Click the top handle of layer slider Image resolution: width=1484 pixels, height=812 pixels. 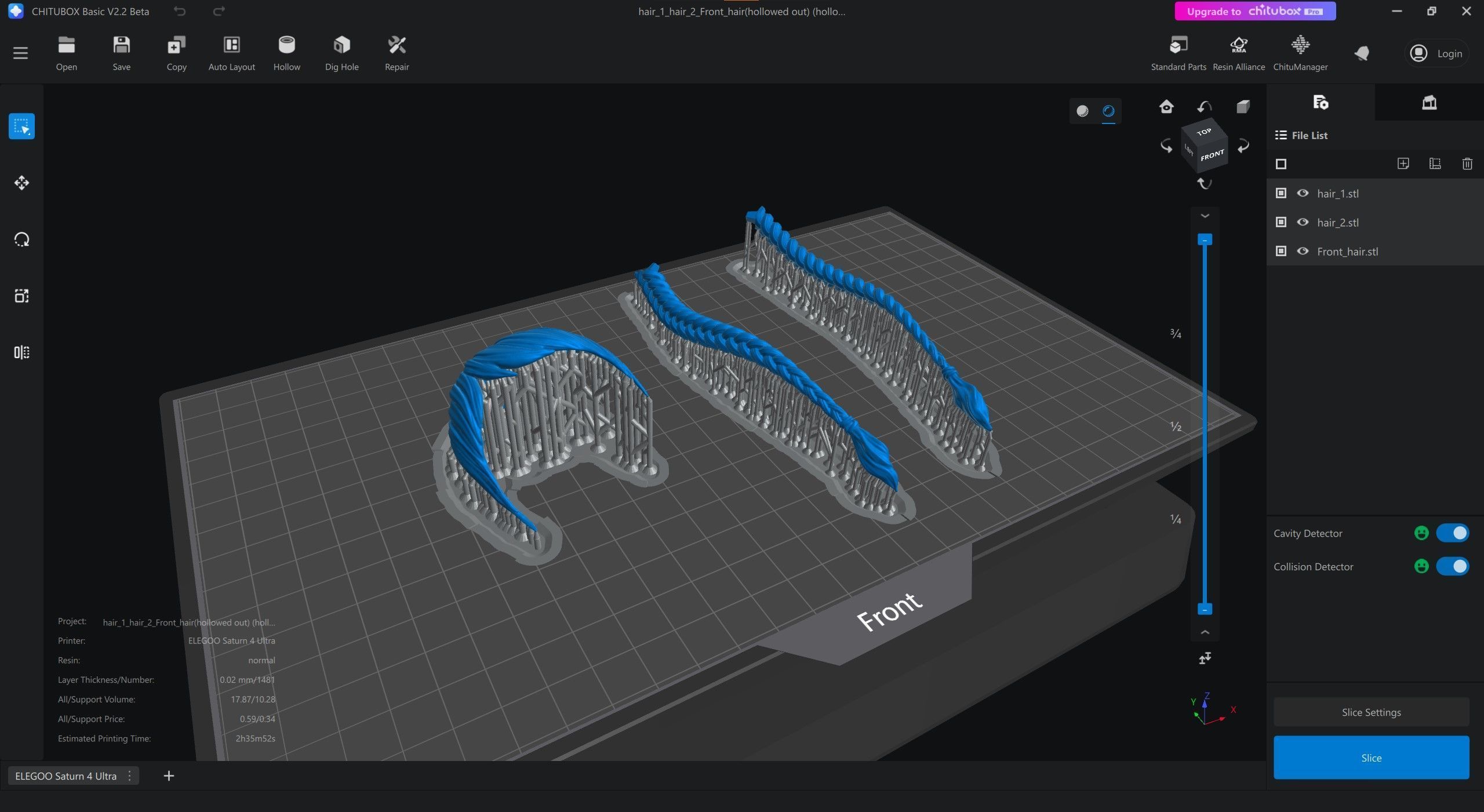1205,239
